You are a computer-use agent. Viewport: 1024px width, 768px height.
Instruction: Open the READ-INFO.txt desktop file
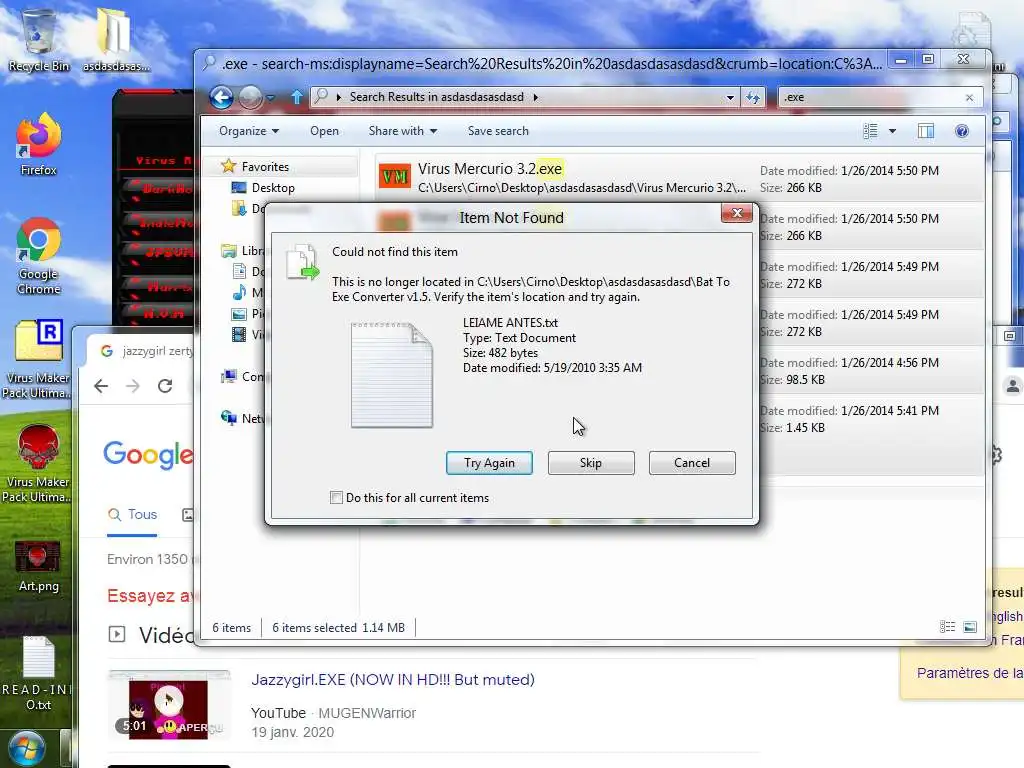pos(39,673)
